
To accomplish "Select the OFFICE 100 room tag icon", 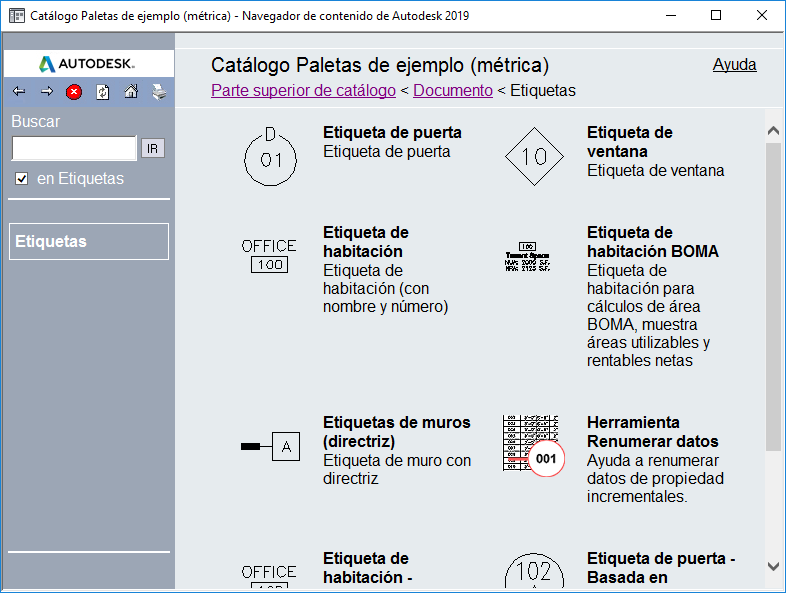I will 269,256.
